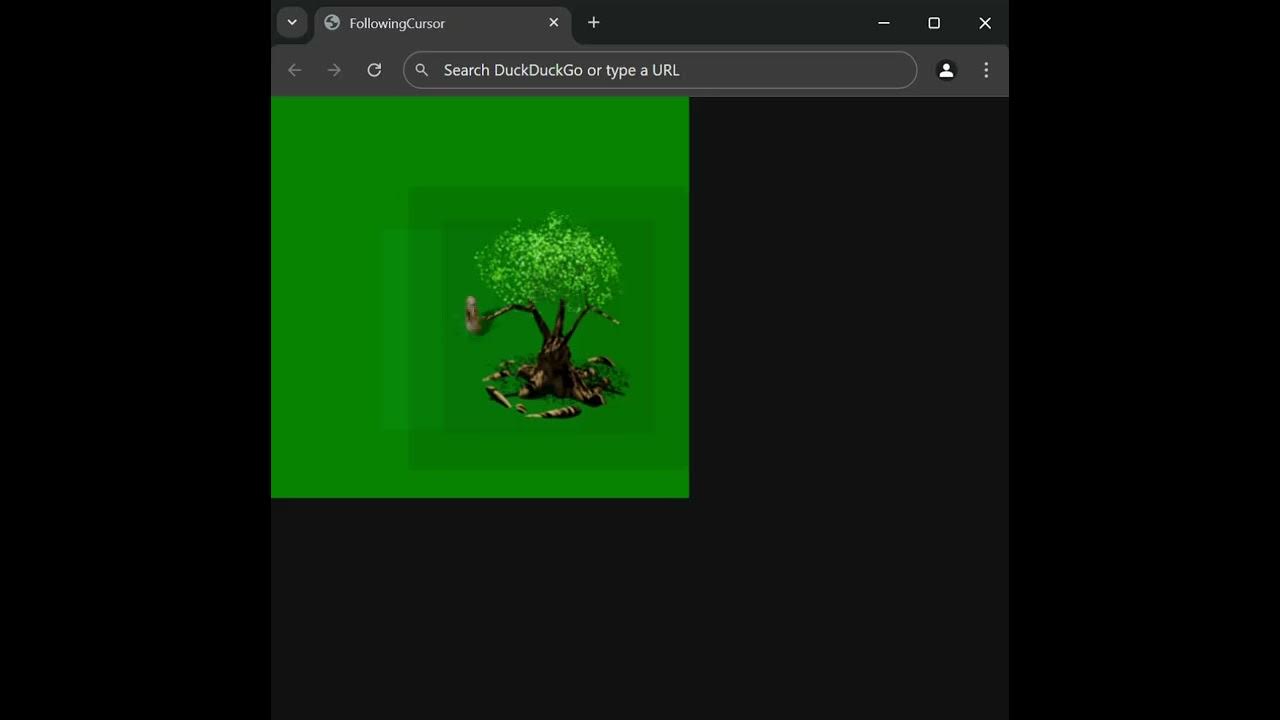Select the FollowingCursor tab
This screenshot has height=720, width=1280.
coord(443,23)
